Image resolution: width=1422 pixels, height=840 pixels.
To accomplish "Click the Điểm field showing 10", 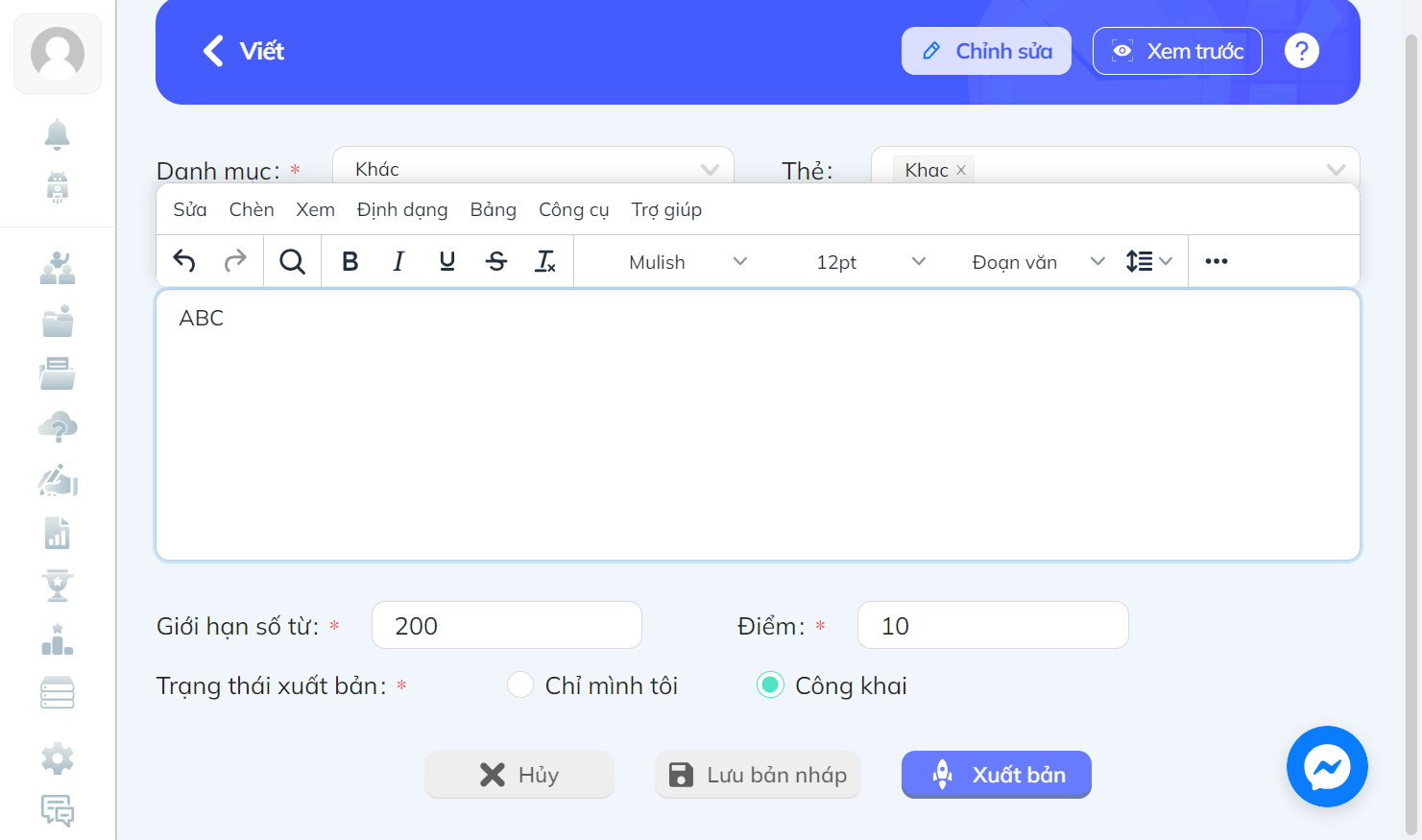I will click(x=993, y=625).
